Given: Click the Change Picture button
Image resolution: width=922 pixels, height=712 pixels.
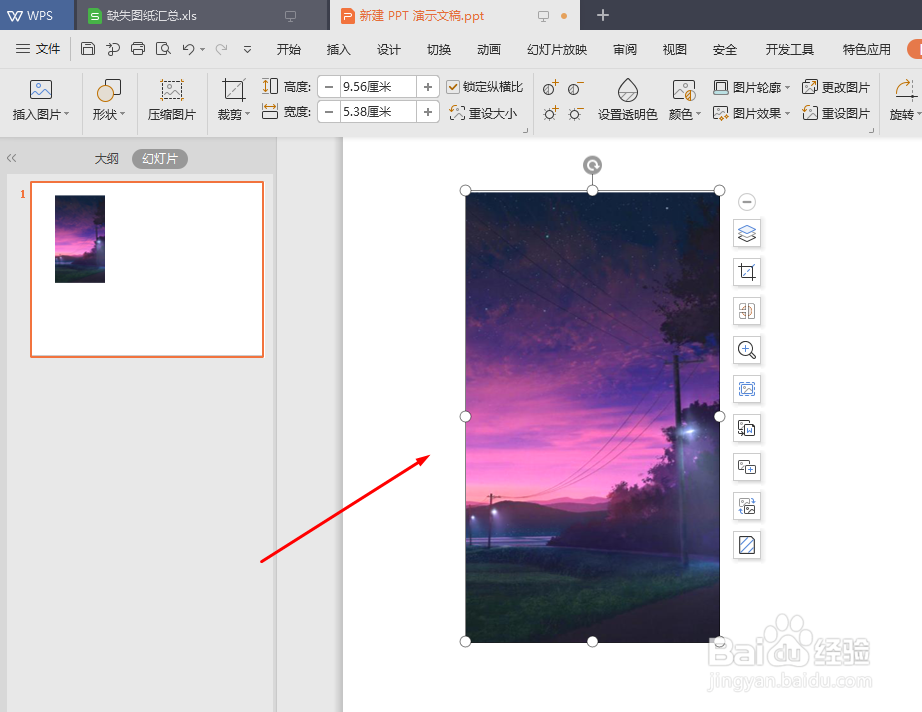Looking at the screenshot, I should [x=836, y=88].
